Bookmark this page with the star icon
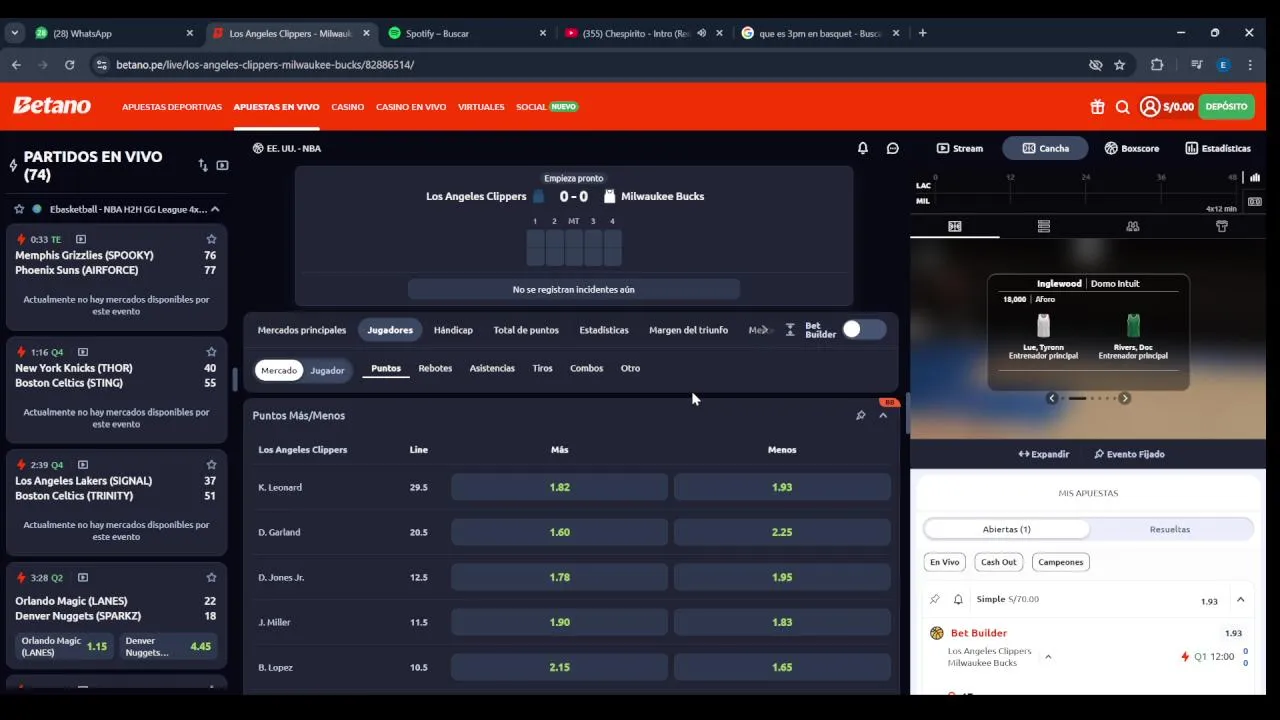This screenshot has height=720, width=1280. pyautogui.click(x=1120, y=65)
